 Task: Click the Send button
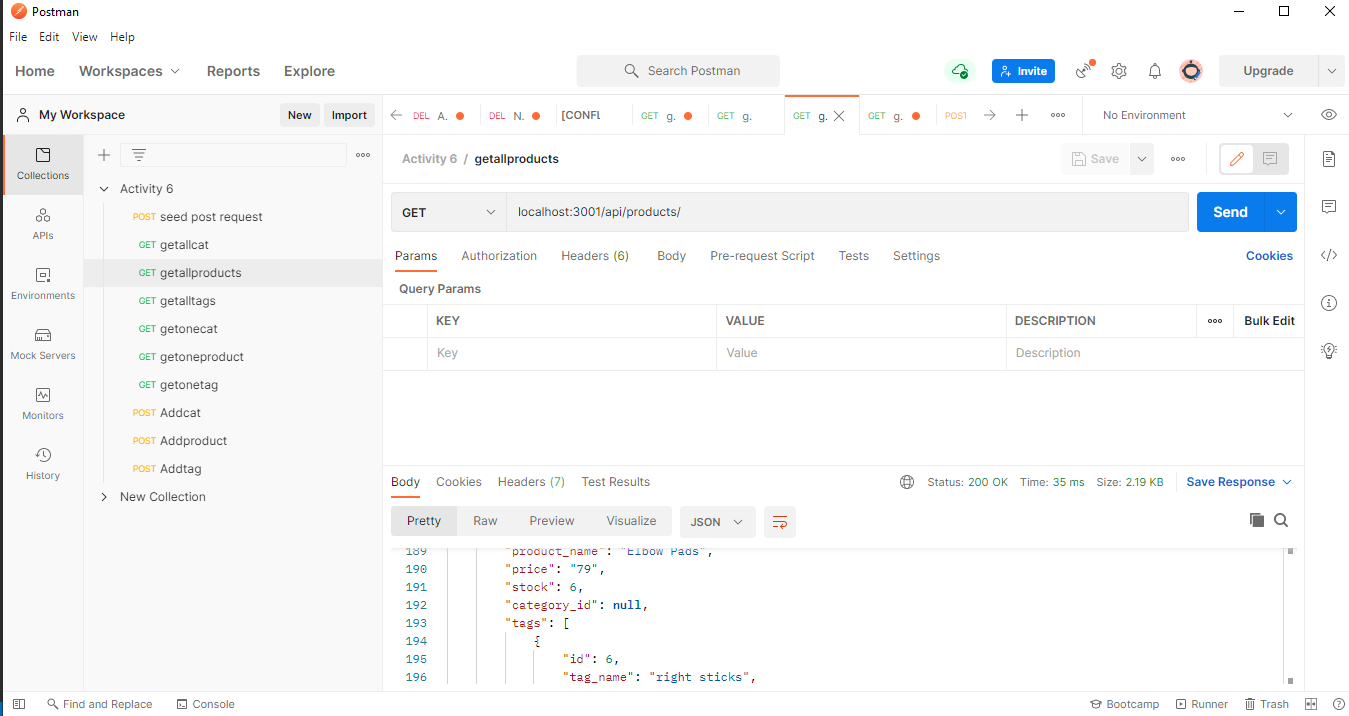[1229, 211]
